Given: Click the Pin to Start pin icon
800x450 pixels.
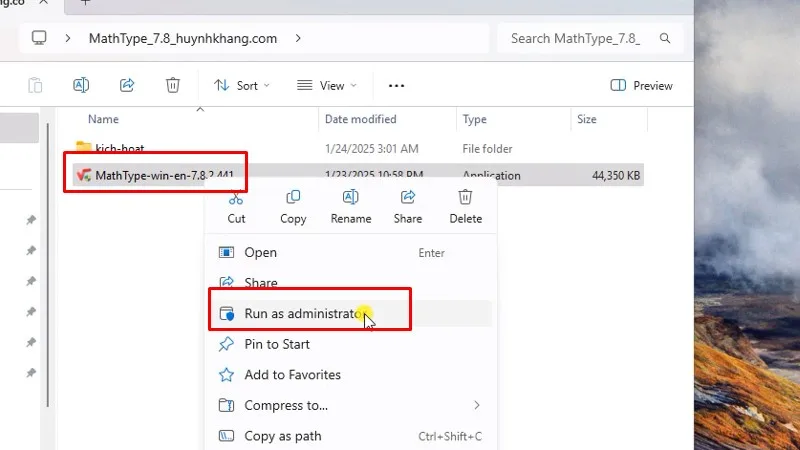Looking at the screenshot, I should tap(226, 344).
